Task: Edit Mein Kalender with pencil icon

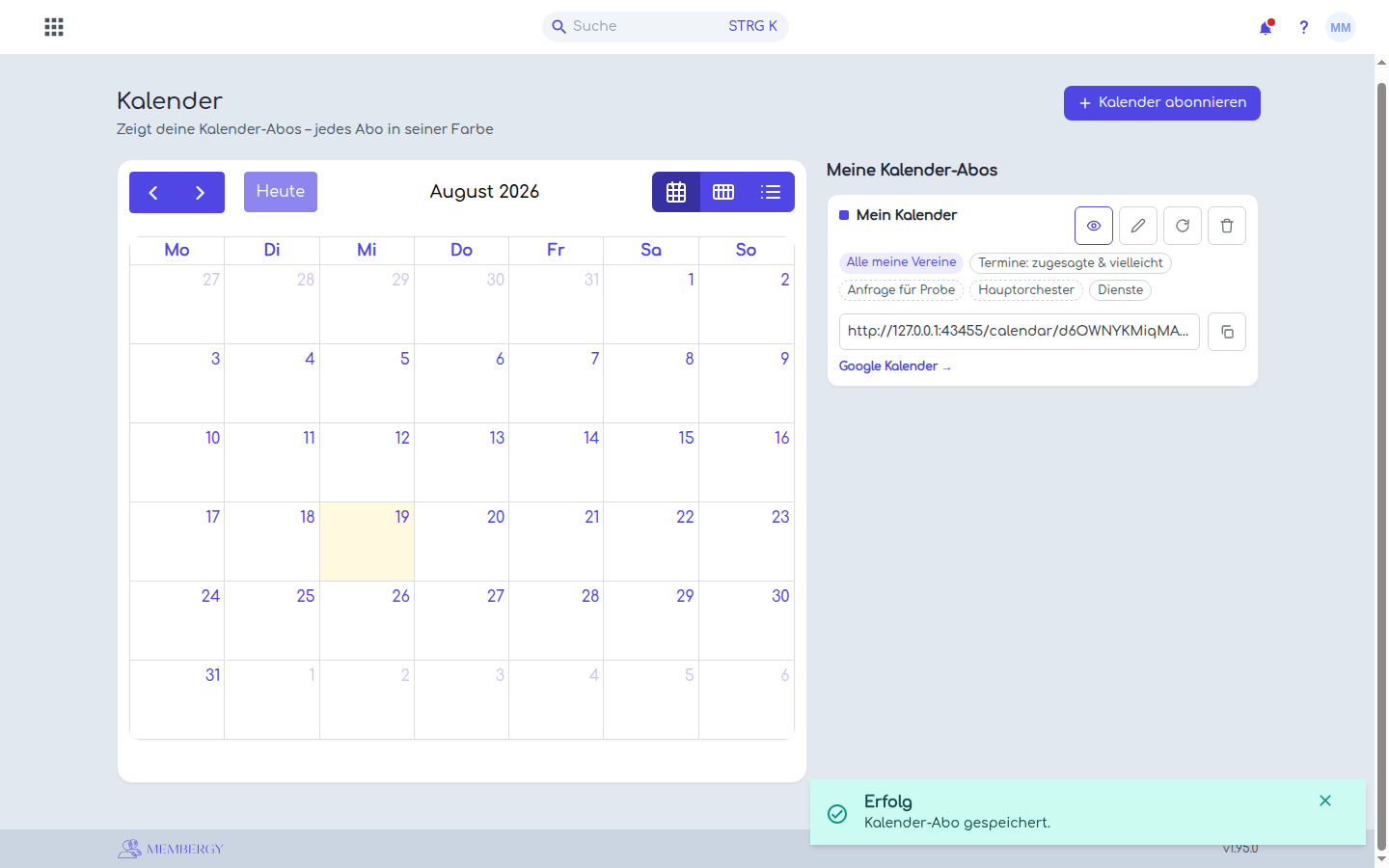Action: click(x=1138, y=226)
